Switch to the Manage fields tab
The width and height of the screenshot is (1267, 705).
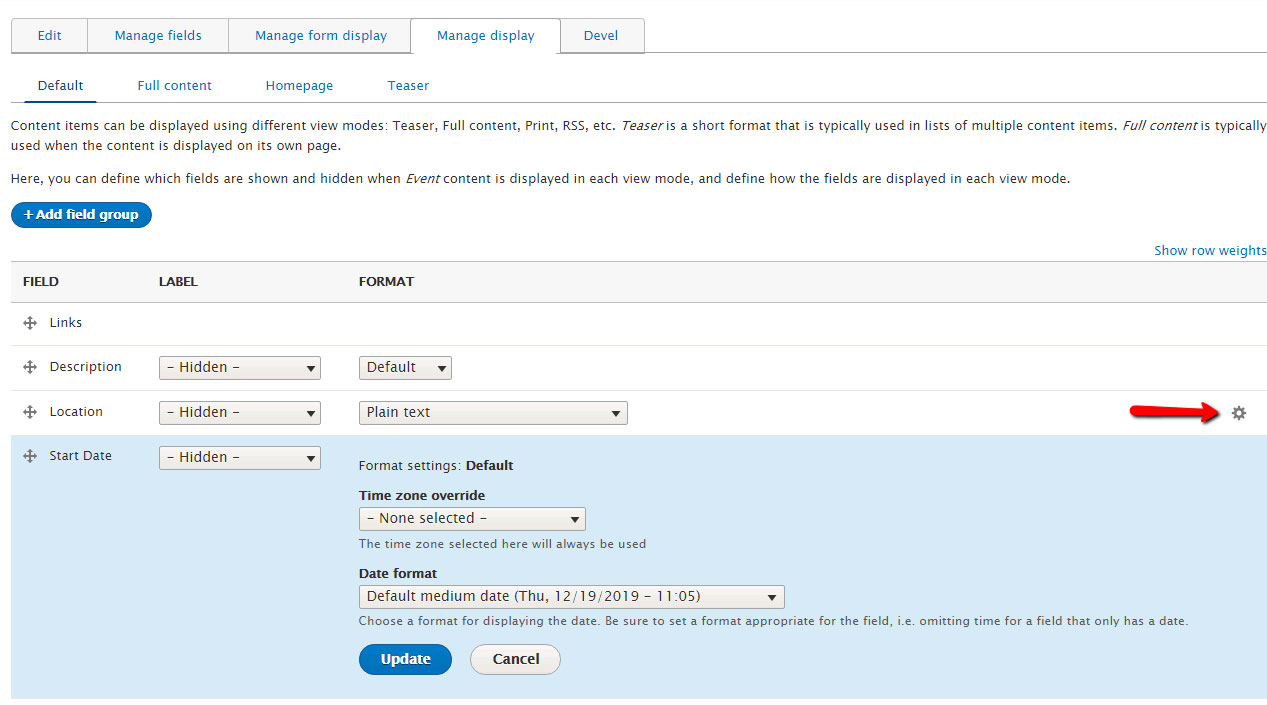coord(157,35)
